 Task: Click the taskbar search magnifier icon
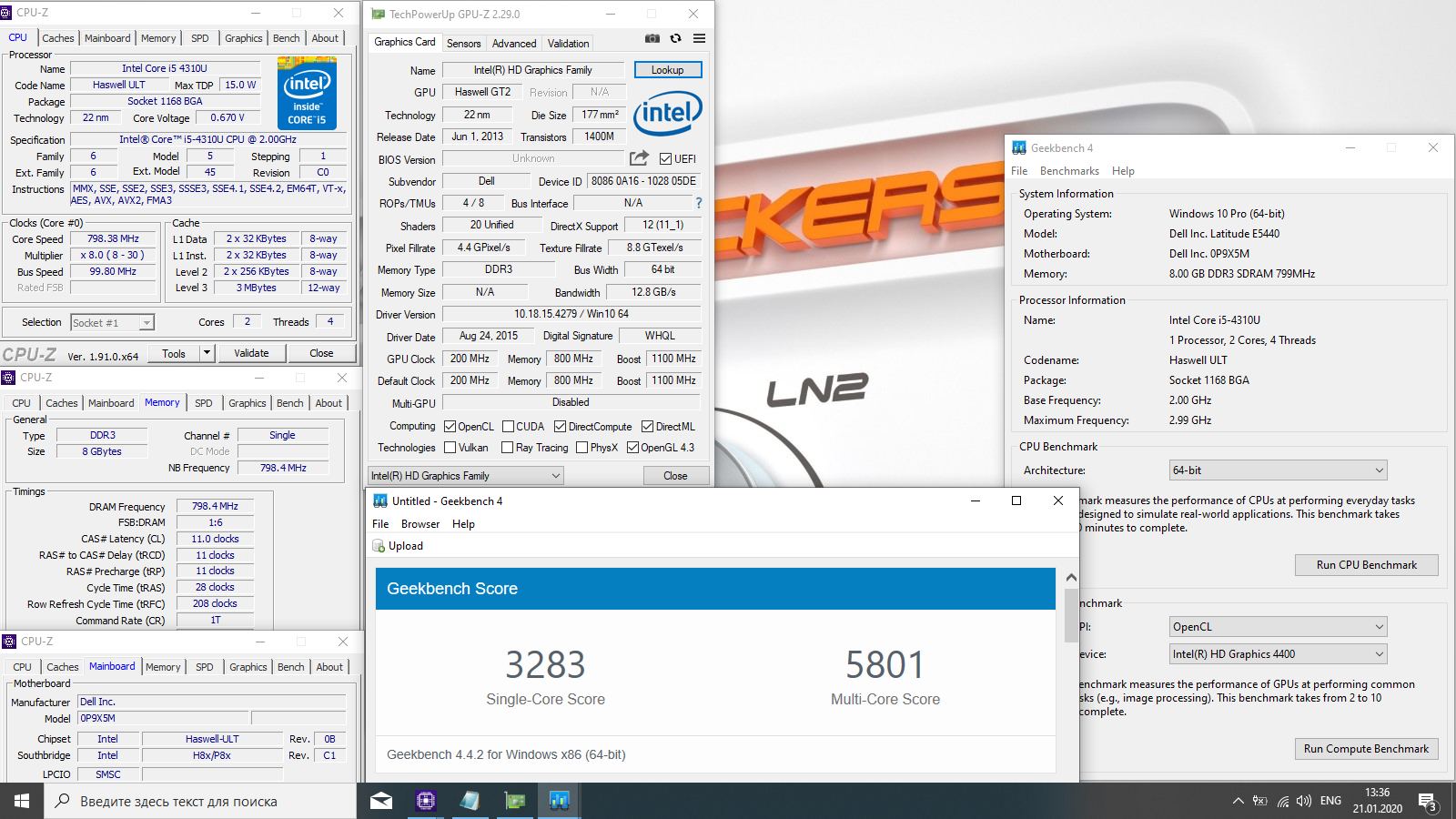pos(62,801)
